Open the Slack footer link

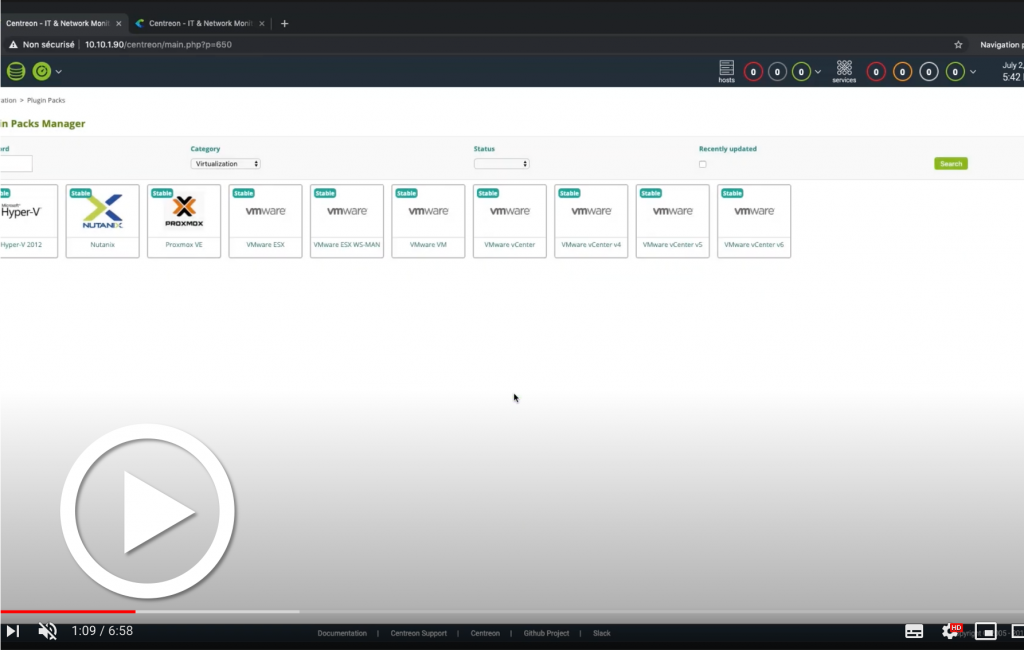pyautogui.click(x=601, y=634)
